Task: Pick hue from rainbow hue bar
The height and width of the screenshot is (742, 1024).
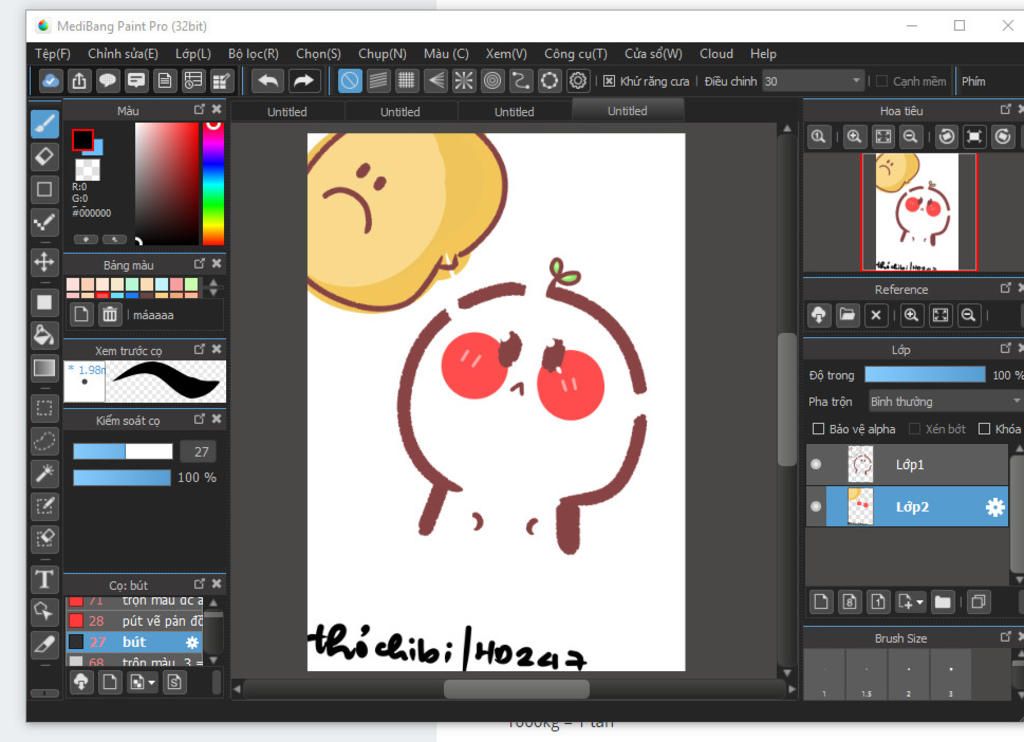Action: (x=213, y=183)
